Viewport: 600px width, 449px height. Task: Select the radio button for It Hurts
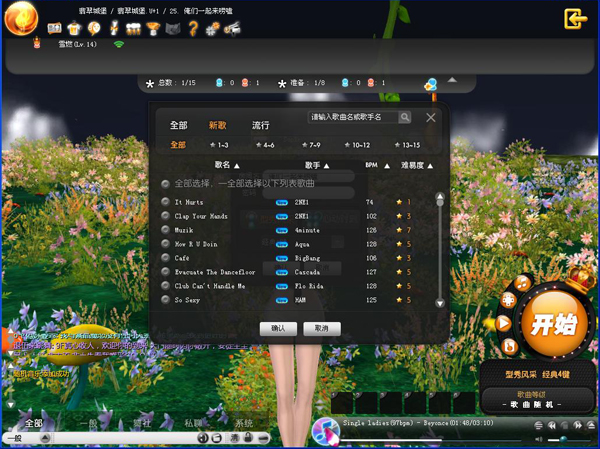click(166, 202)
